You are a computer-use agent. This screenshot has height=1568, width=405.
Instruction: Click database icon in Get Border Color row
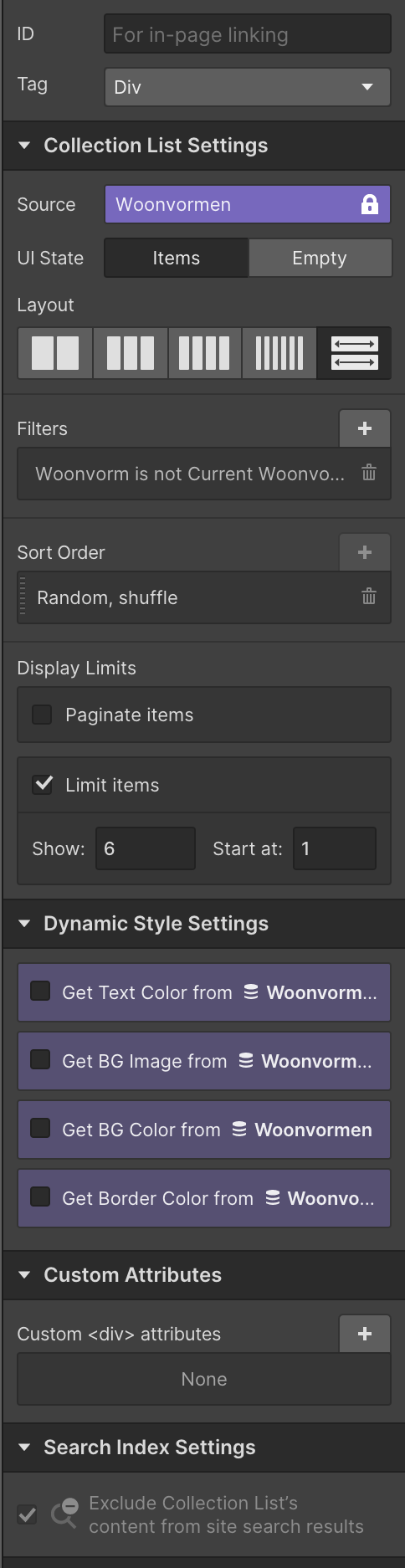[273, 1198]
